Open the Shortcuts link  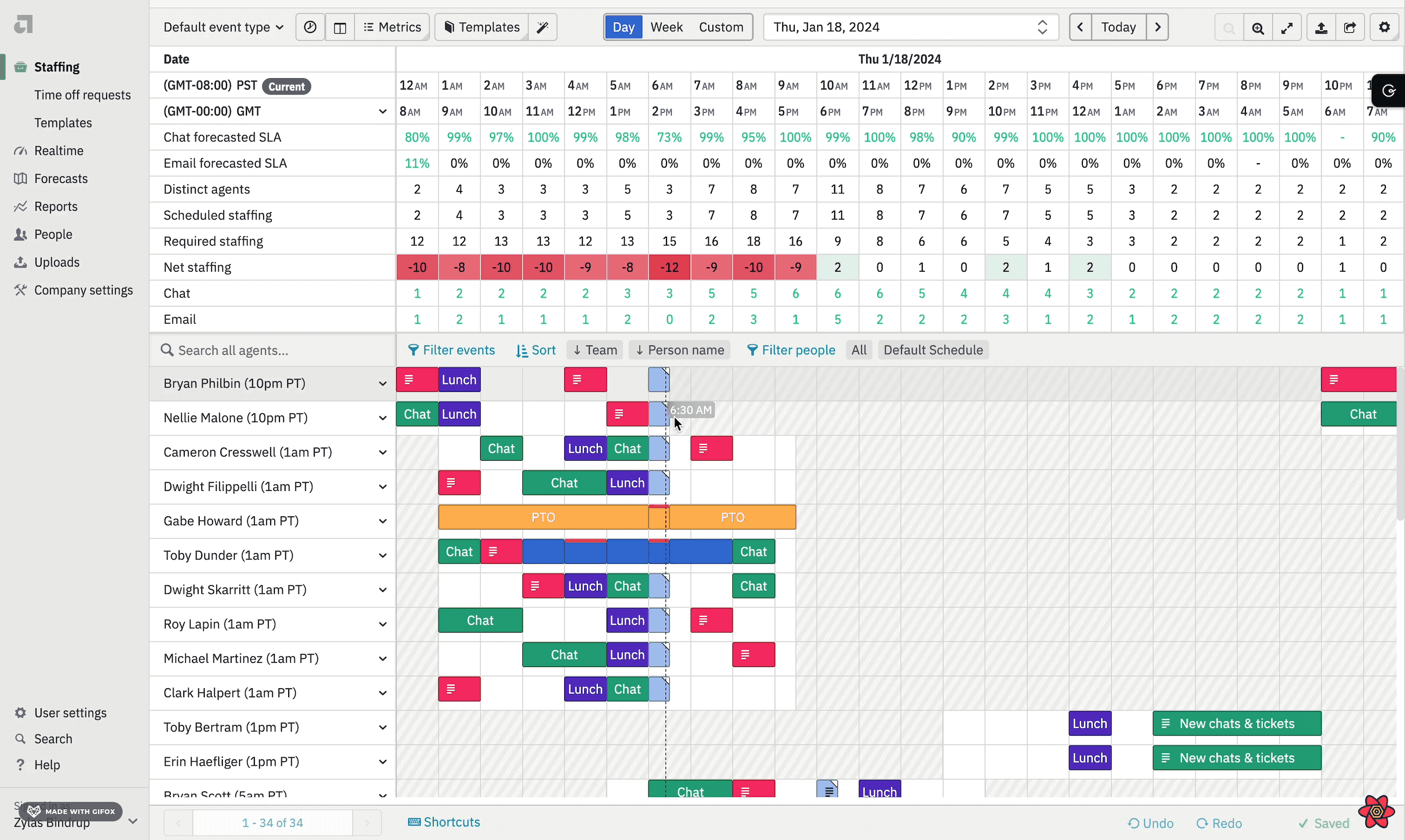click(444, 822)
